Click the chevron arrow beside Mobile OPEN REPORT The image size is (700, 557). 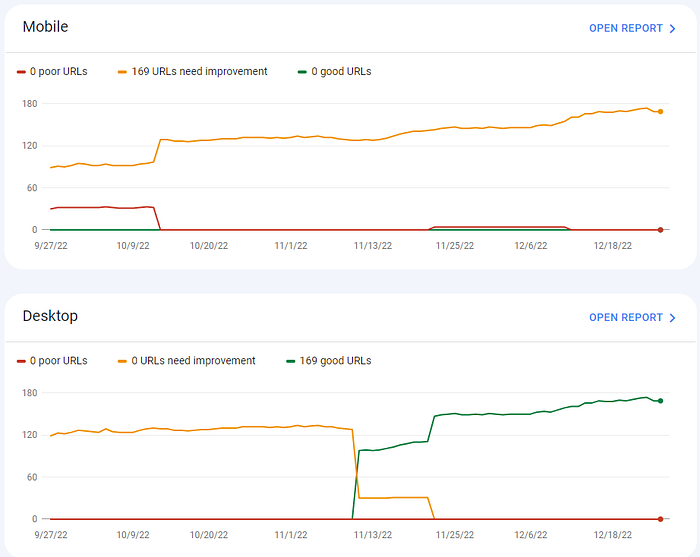coord(672,29)
